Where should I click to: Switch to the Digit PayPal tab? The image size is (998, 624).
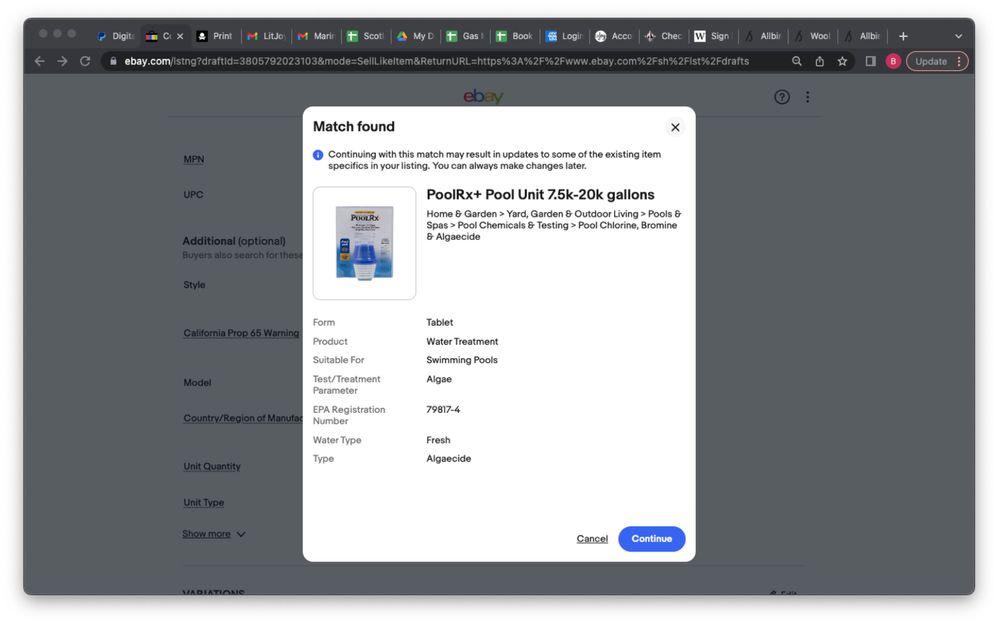pyautogui.click(x=116, y=36)
